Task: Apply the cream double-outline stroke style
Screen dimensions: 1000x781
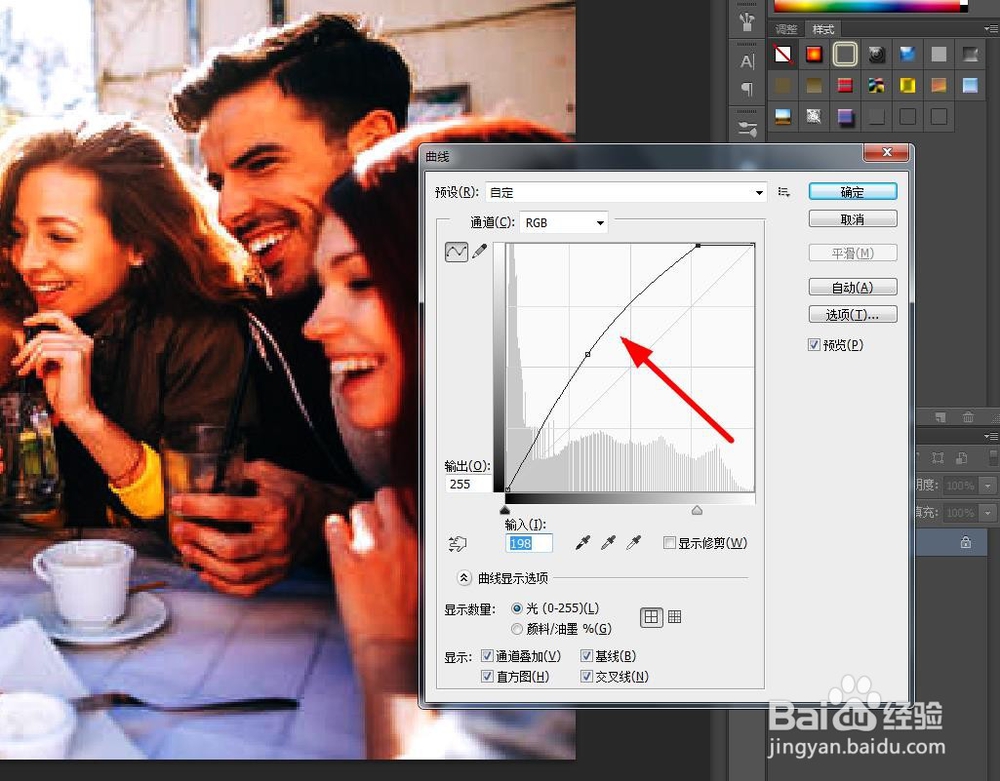Action: coord(845,54)
